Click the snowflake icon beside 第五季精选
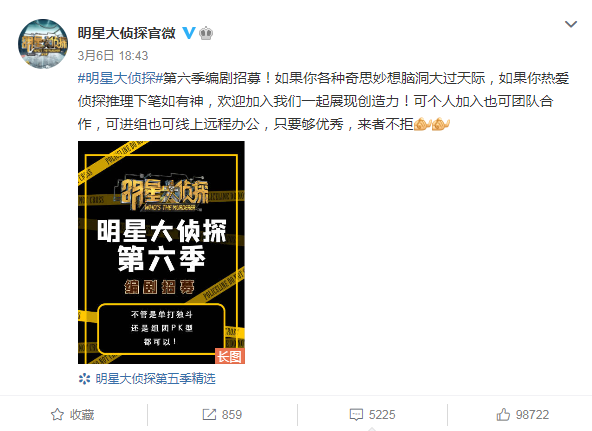The width and height of the screenshot is (592, 431). point(84,379)
